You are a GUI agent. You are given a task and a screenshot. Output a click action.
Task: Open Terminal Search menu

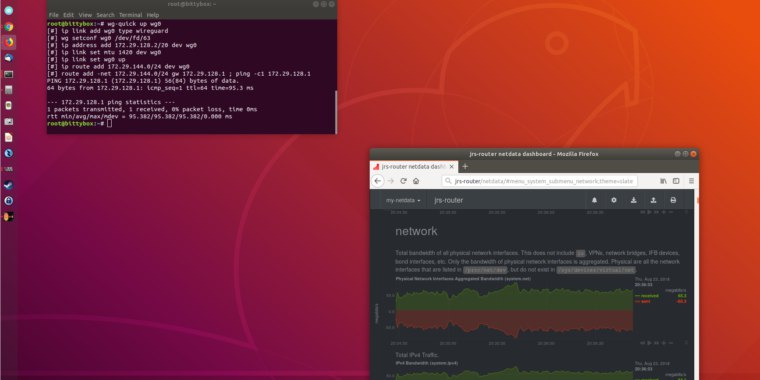coord(105,15)
